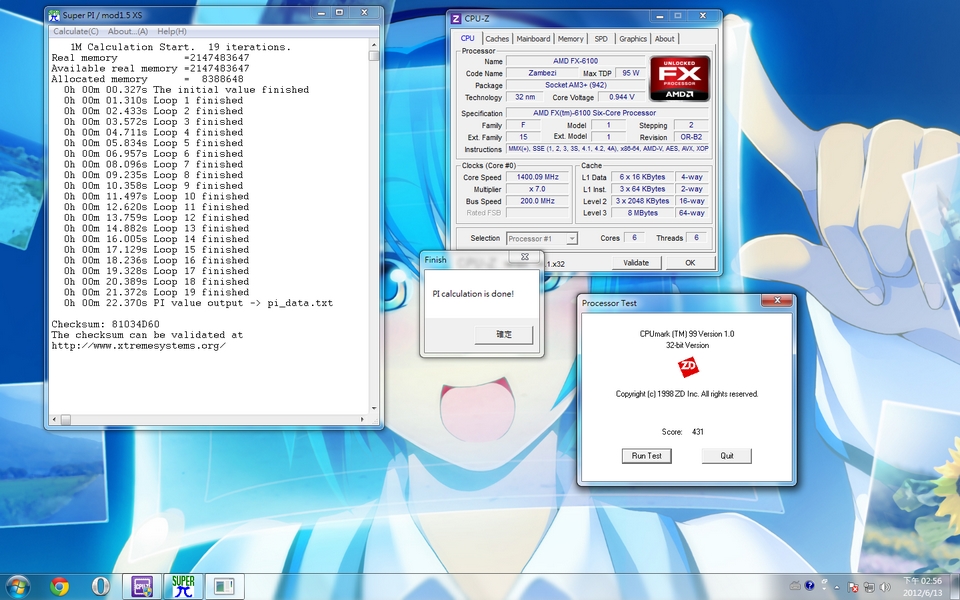Click the Super PI vertical scrollbar up arrow
The image size is (960, 600).
373,45
